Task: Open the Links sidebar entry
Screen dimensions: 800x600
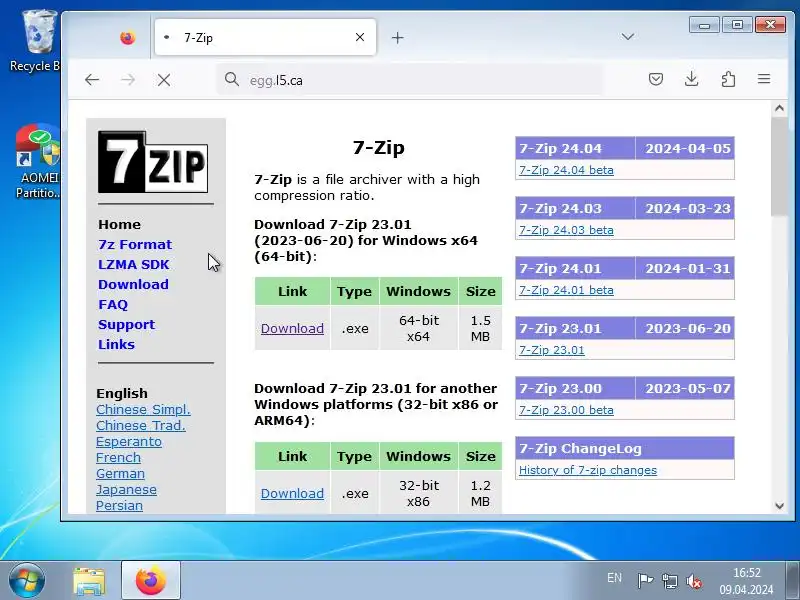Action: point(116,344)
